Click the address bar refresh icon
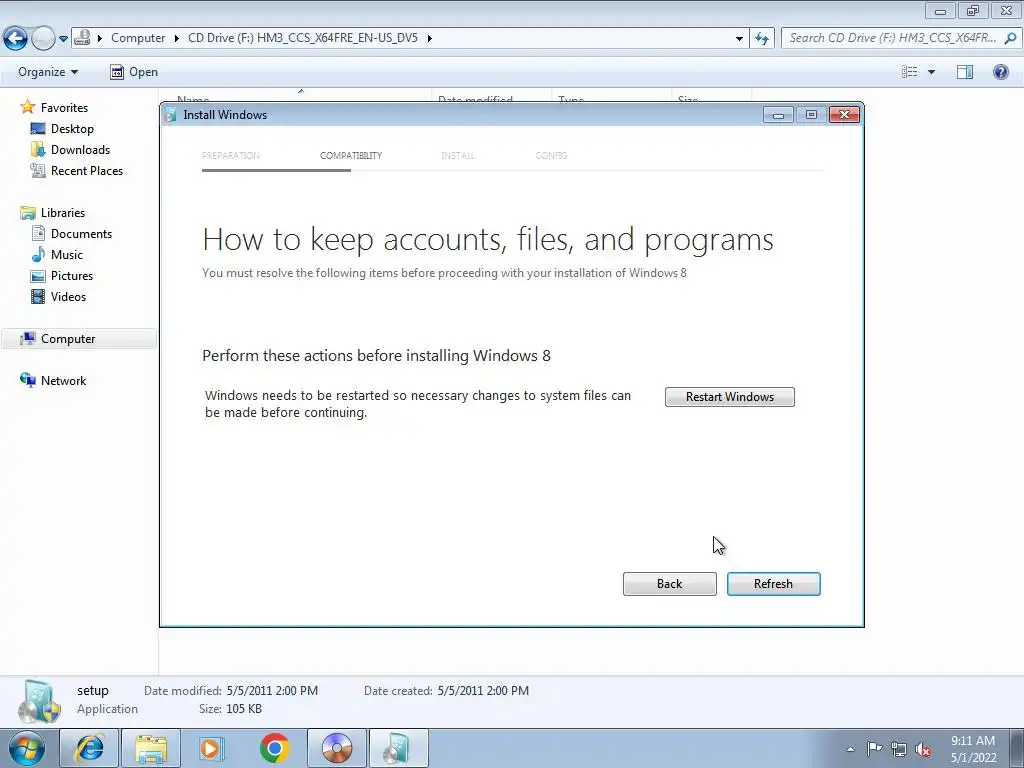The height and width of the screenshot is (768, 1024). tap(761, 39)
